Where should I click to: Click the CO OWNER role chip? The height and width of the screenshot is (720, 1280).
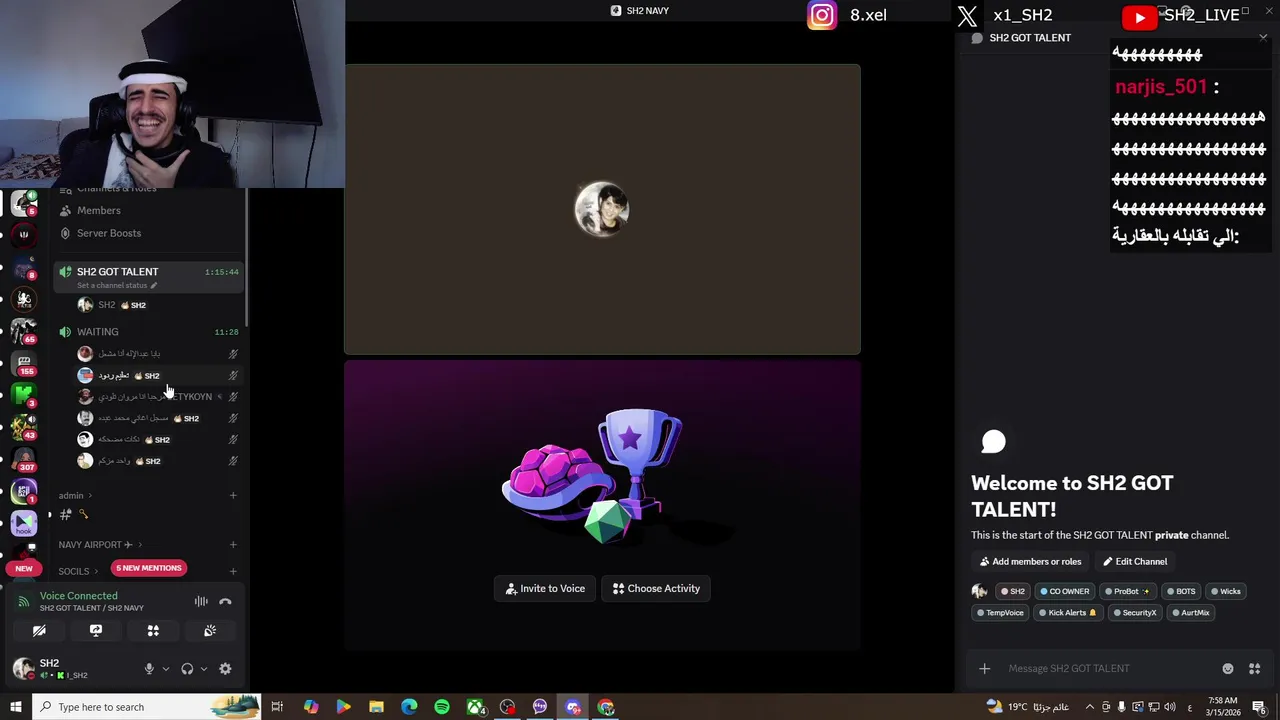pos(1063,591)
